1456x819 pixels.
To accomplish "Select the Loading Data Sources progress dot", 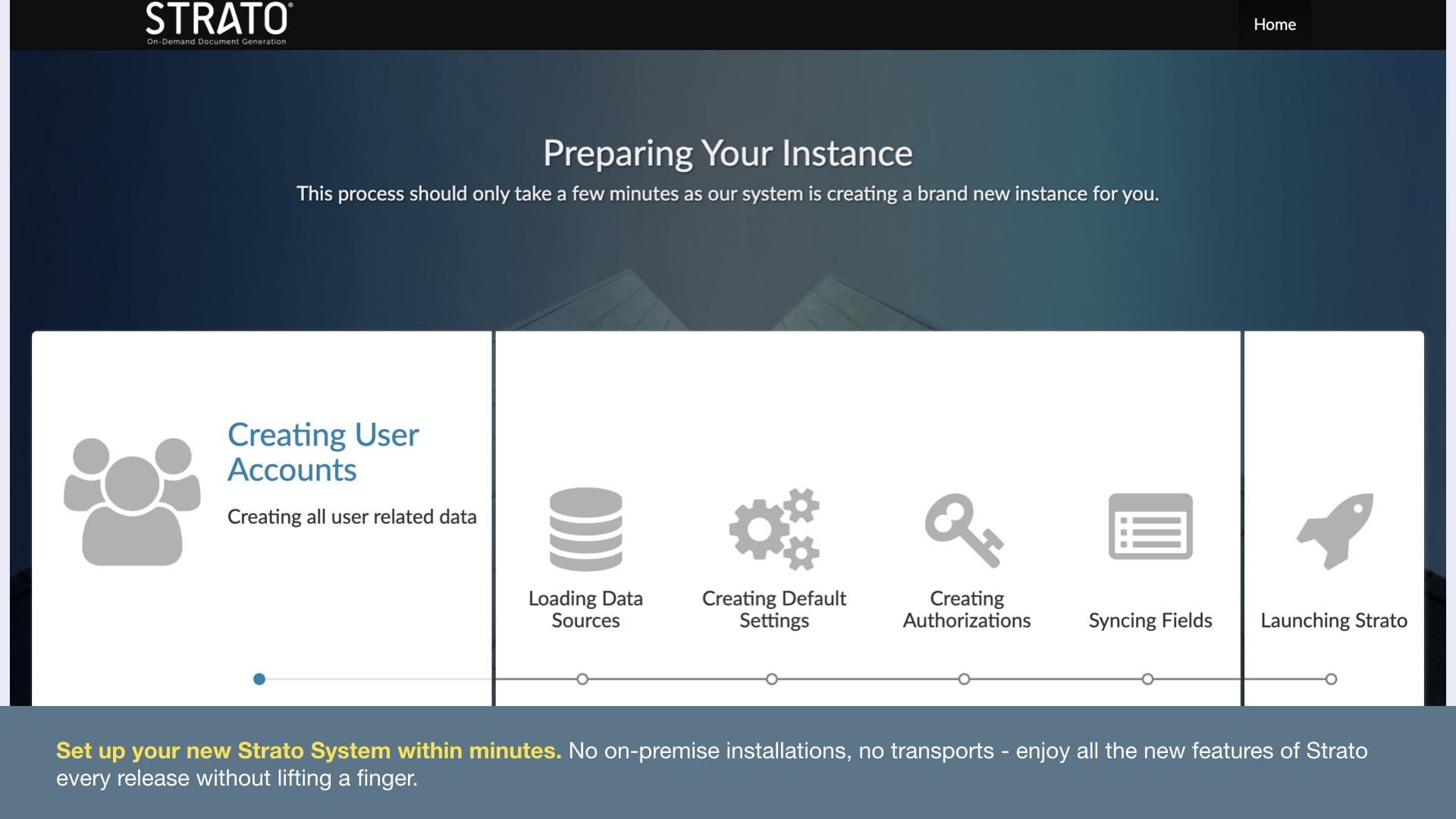I will click(582, 679).
